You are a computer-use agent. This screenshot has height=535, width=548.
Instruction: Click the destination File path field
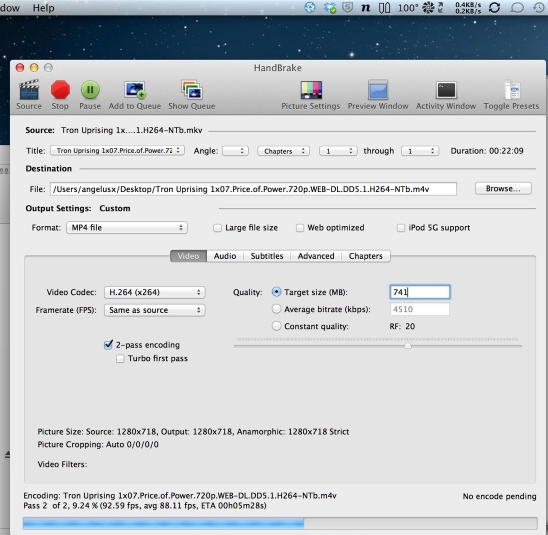pyautogui.click(x=253, y=189)
